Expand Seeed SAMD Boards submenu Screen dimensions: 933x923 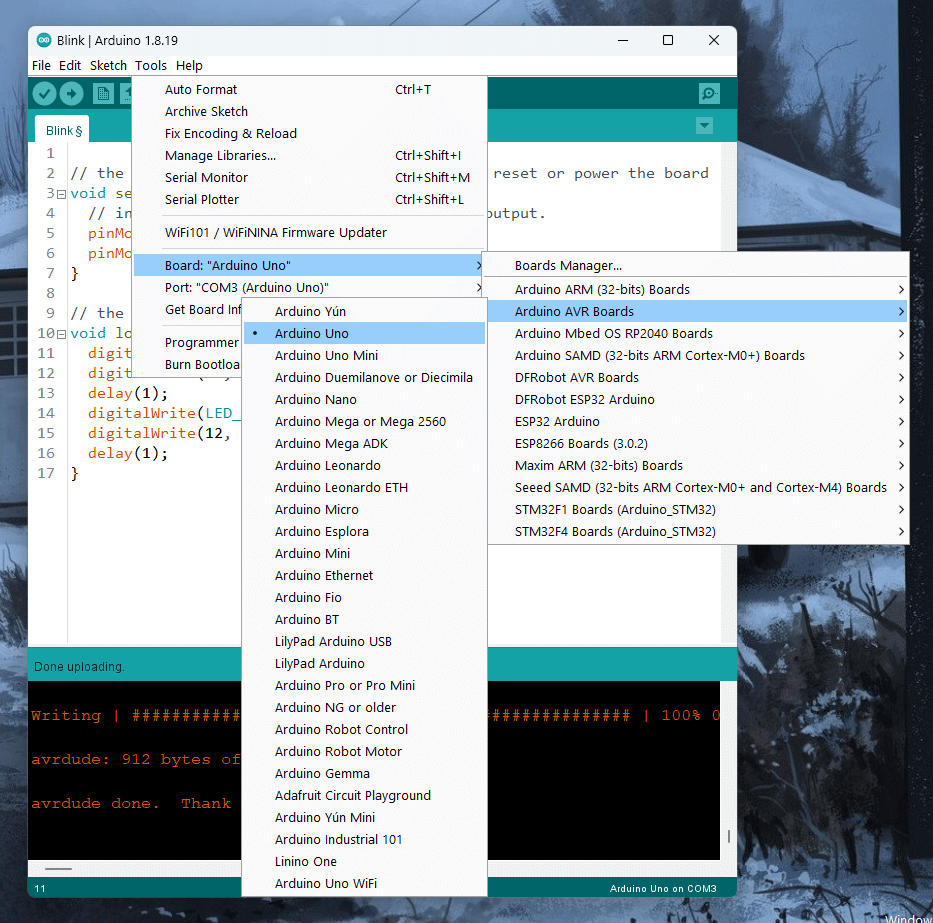click(697, 487)
